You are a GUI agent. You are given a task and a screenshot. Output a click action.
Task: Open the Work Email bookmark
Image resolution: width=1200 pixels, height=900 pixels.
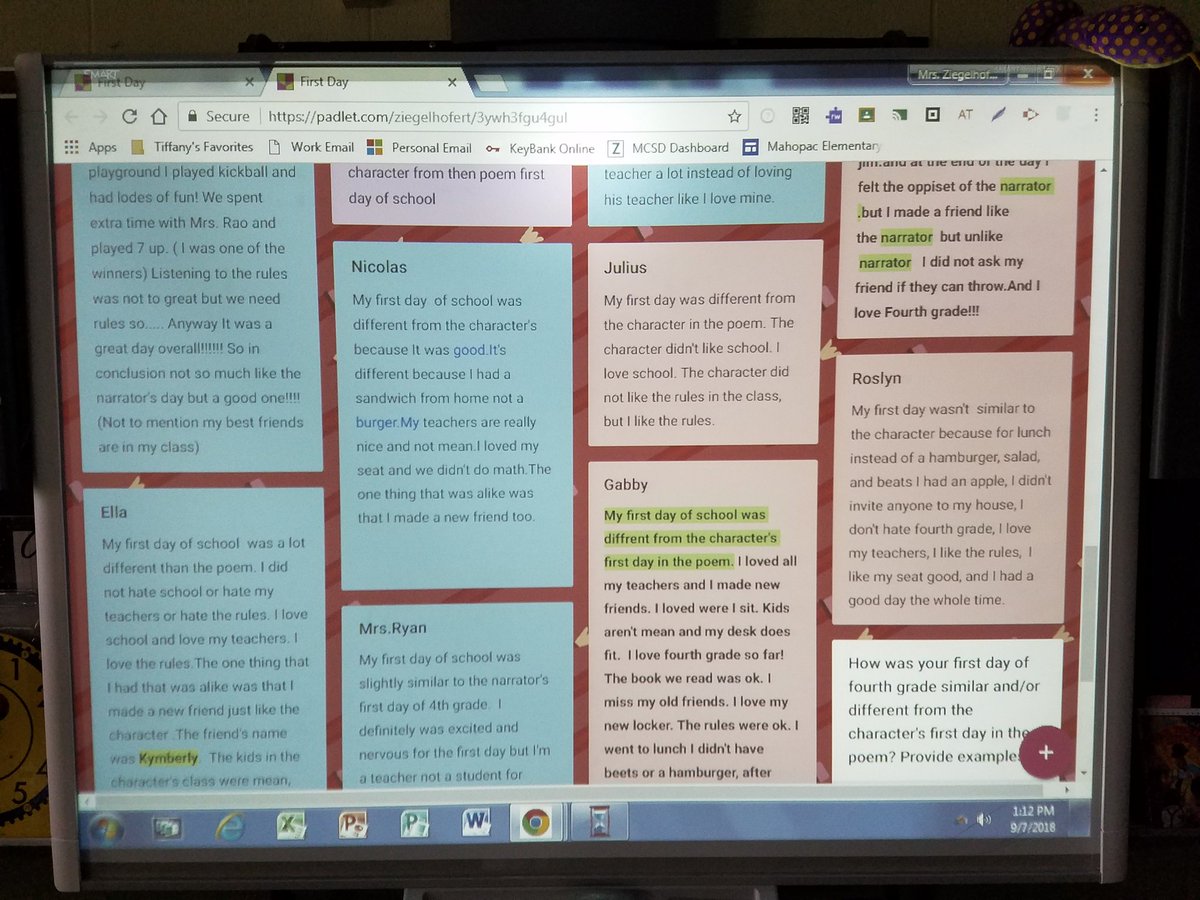[x=310, y=147]
